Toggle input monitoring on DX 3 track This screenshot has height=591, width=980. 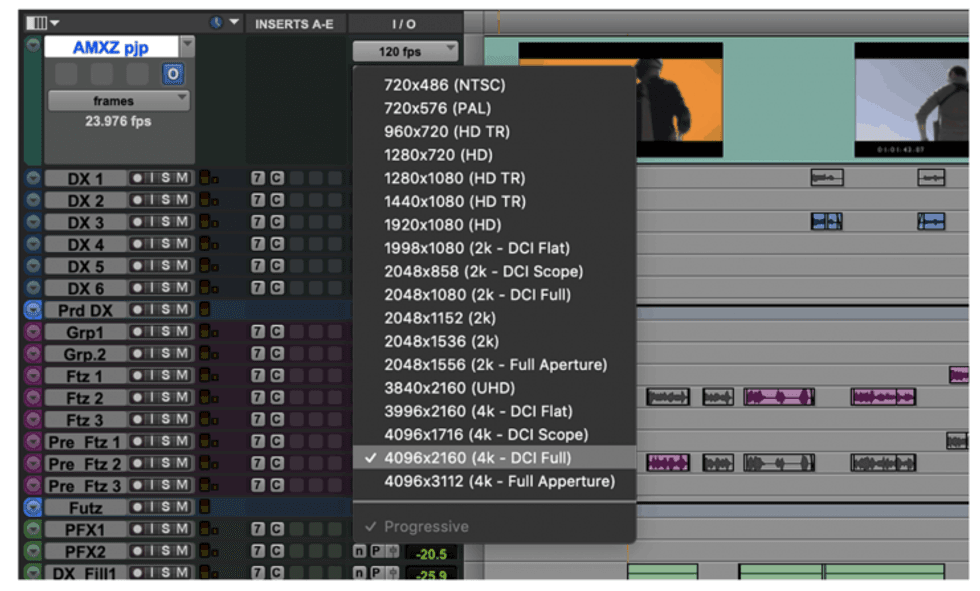click(151, 222)
